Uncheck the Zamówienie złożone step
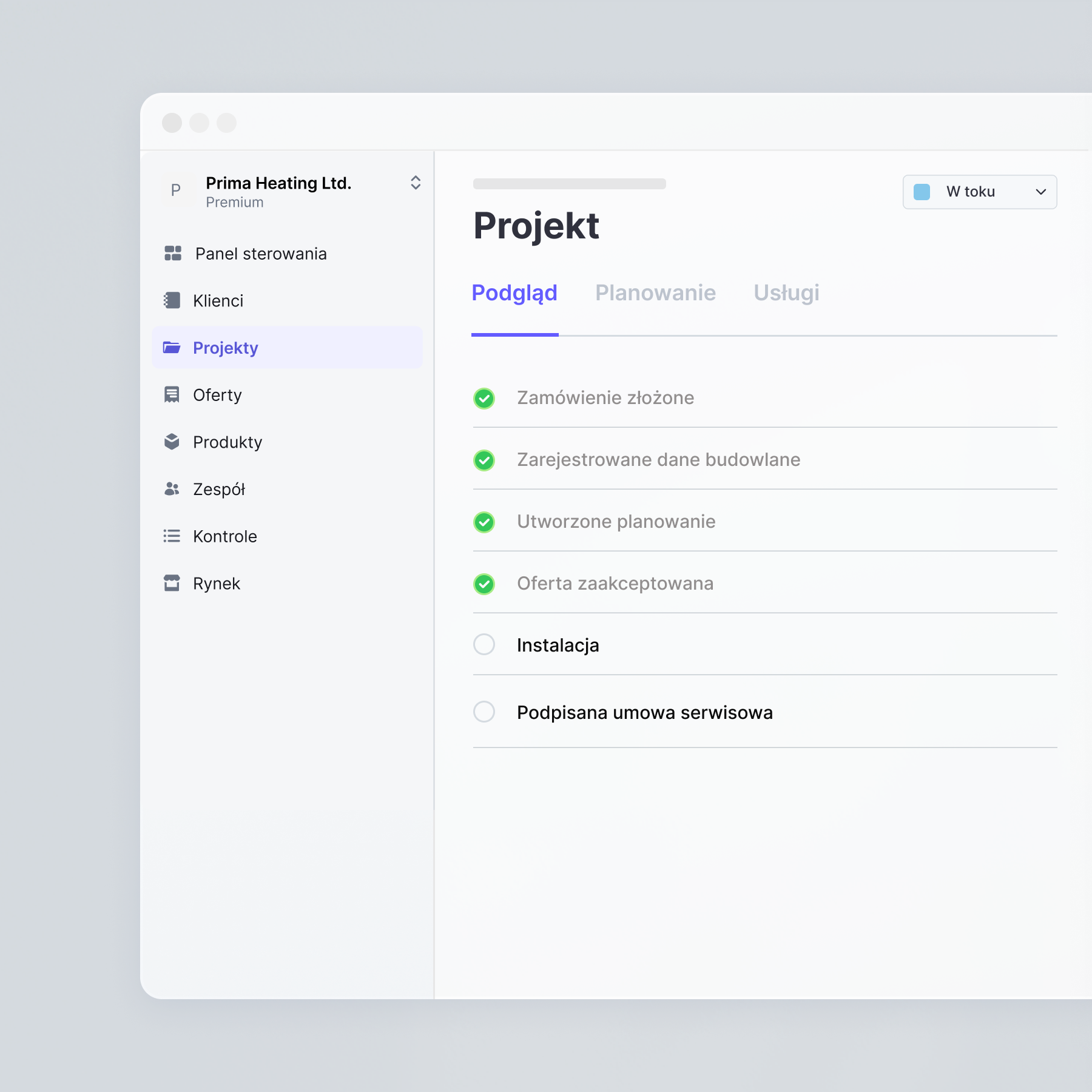 click(x=484, y=398)
